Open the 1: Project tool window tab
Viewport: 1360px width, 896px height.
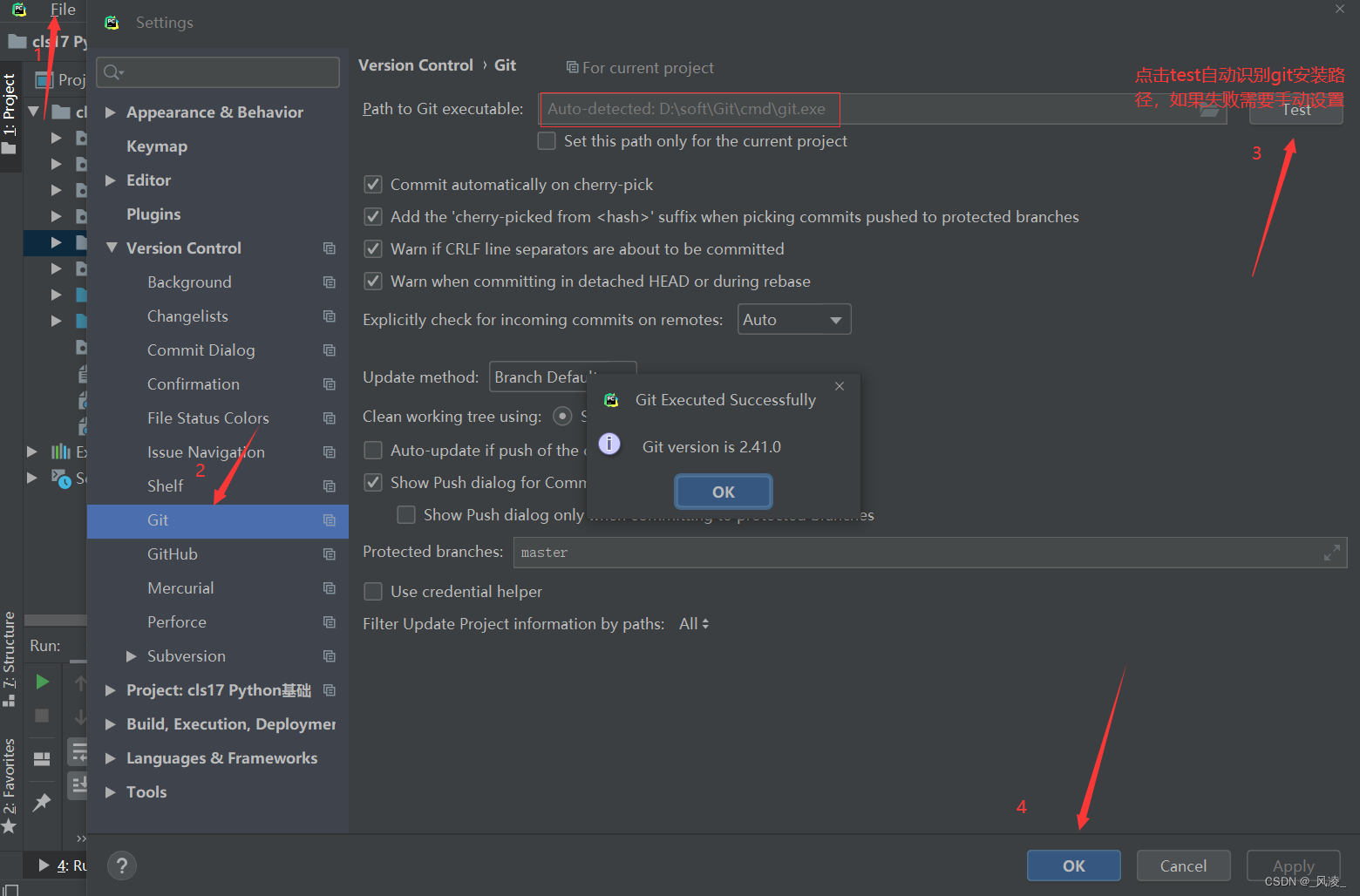(x=10, y=114)
